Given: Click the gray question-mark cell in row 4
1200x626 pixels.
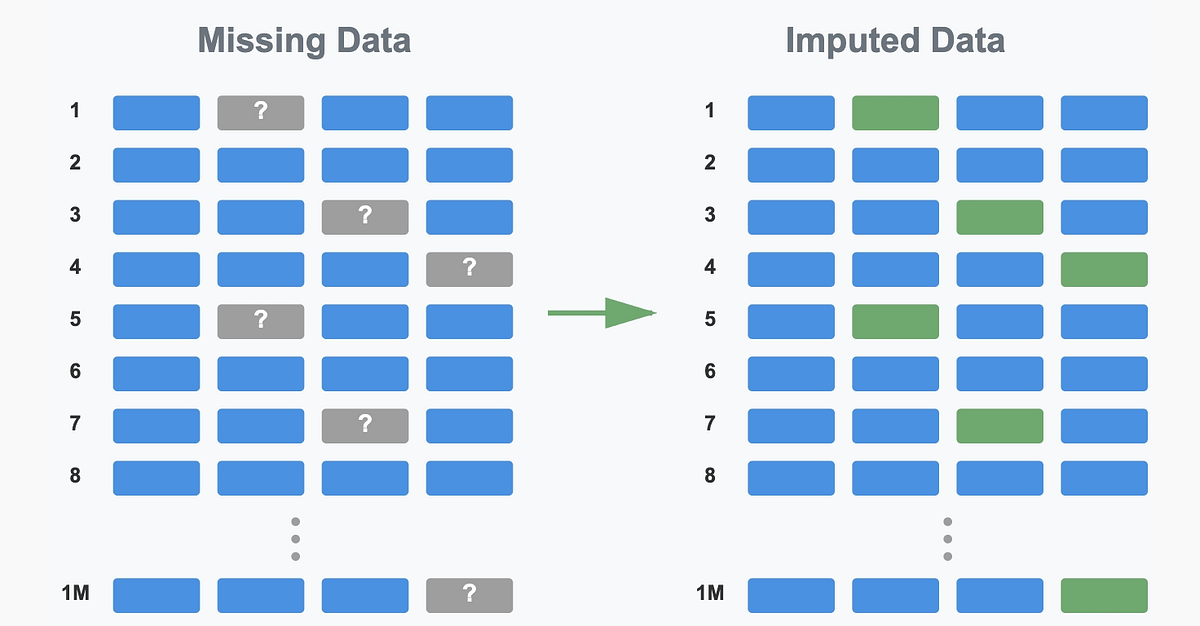Looking at the screenshot, I should click(x=469, y=269).
